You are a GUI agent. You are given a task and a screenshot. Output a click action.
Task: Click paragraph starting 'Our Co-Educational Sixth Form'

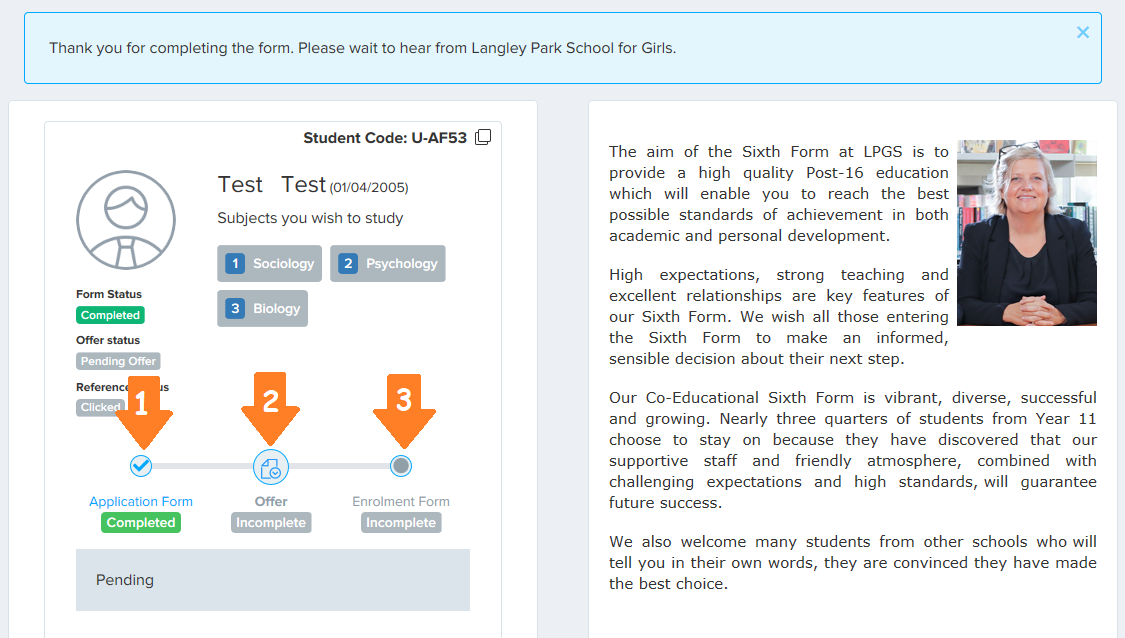click(853, 450)
